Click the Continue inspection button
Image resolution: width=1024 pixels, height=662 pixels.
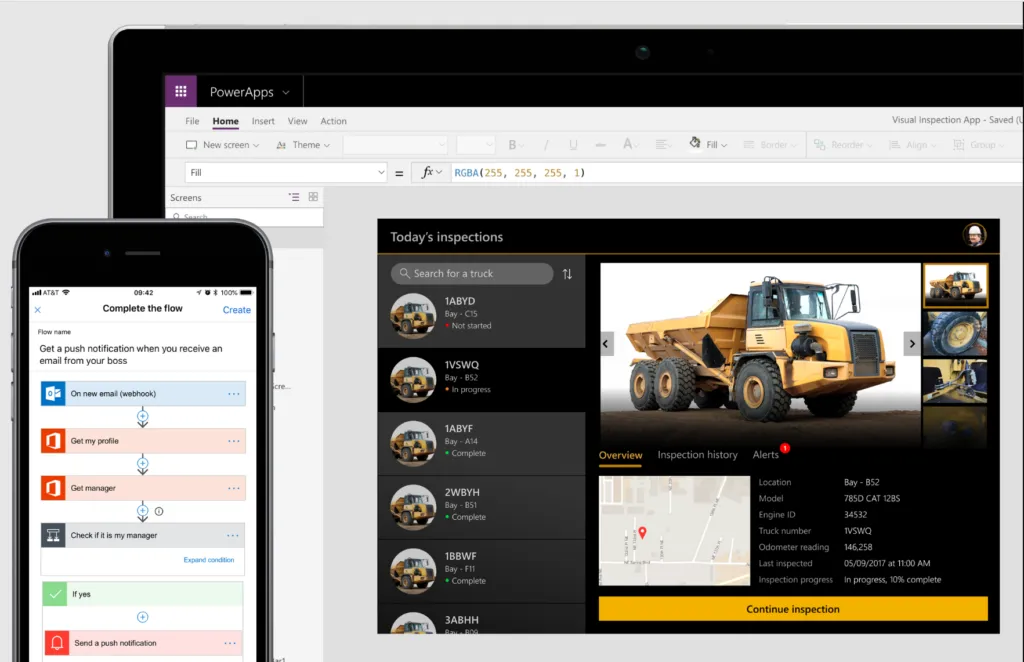click(793, 608)
